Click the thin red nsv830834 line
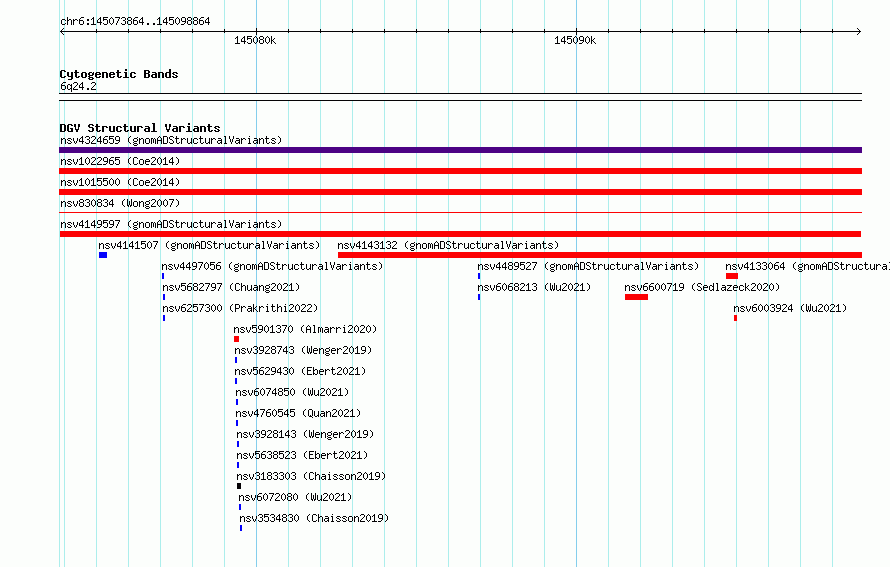The image size is (890, 567). tap(460, 213)
